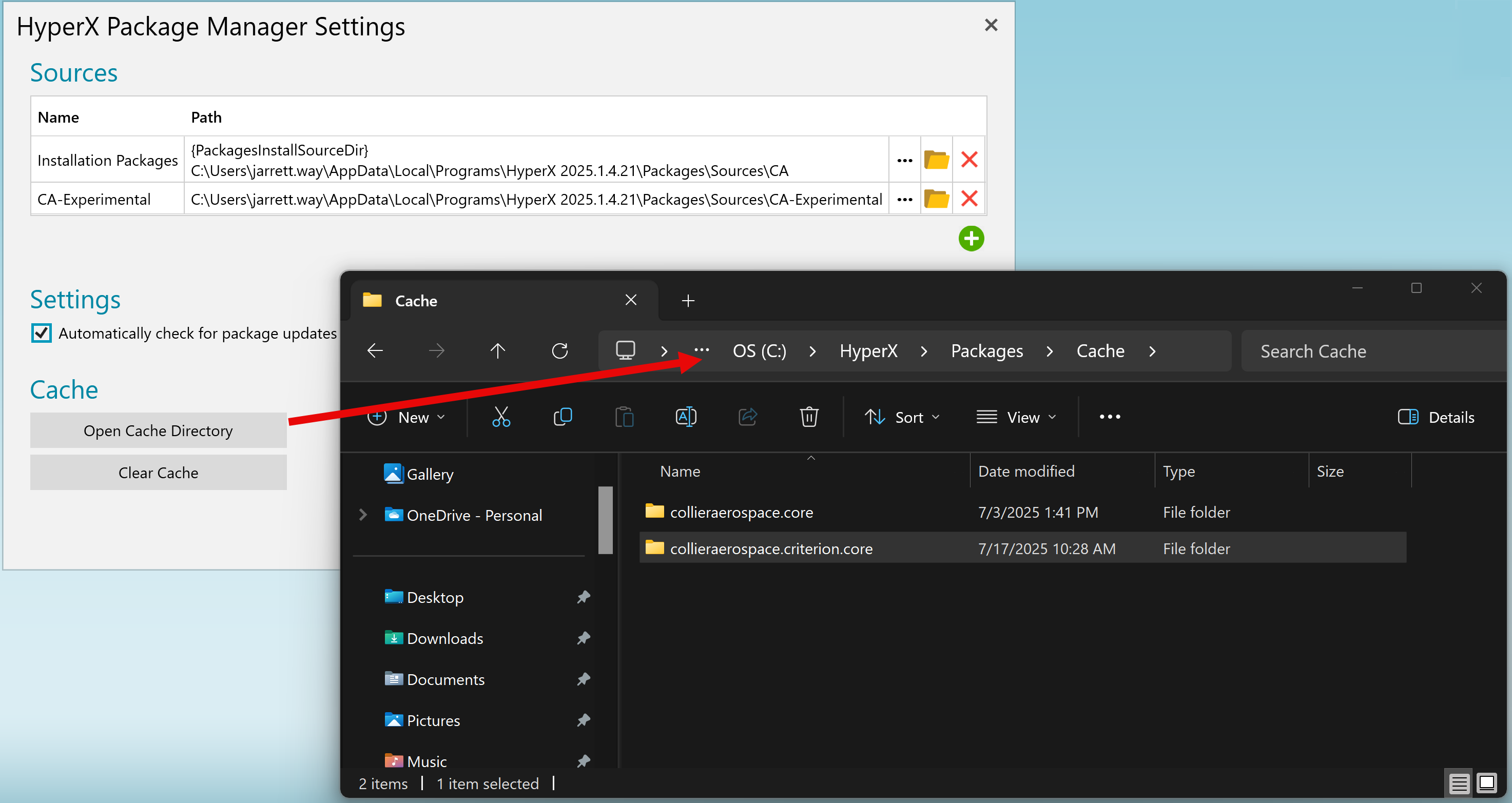
Task: Close the HyperX Package Manager Settings dialog
Action: click(991, 25)
